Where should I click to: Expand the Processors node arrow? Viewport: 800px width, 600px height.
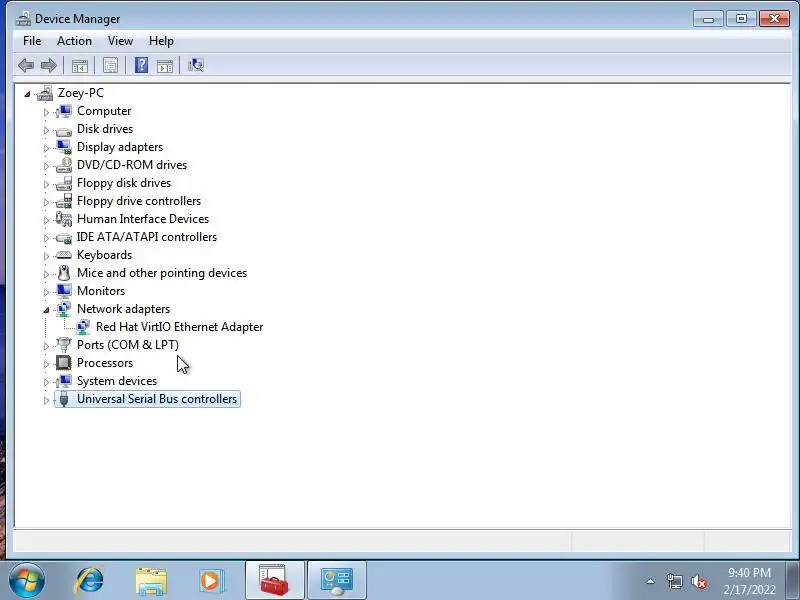(x=46, y=364)
